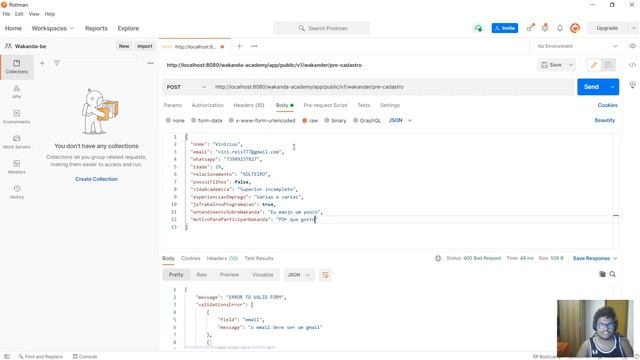Open the Mock Servers sidebar section

17,142
